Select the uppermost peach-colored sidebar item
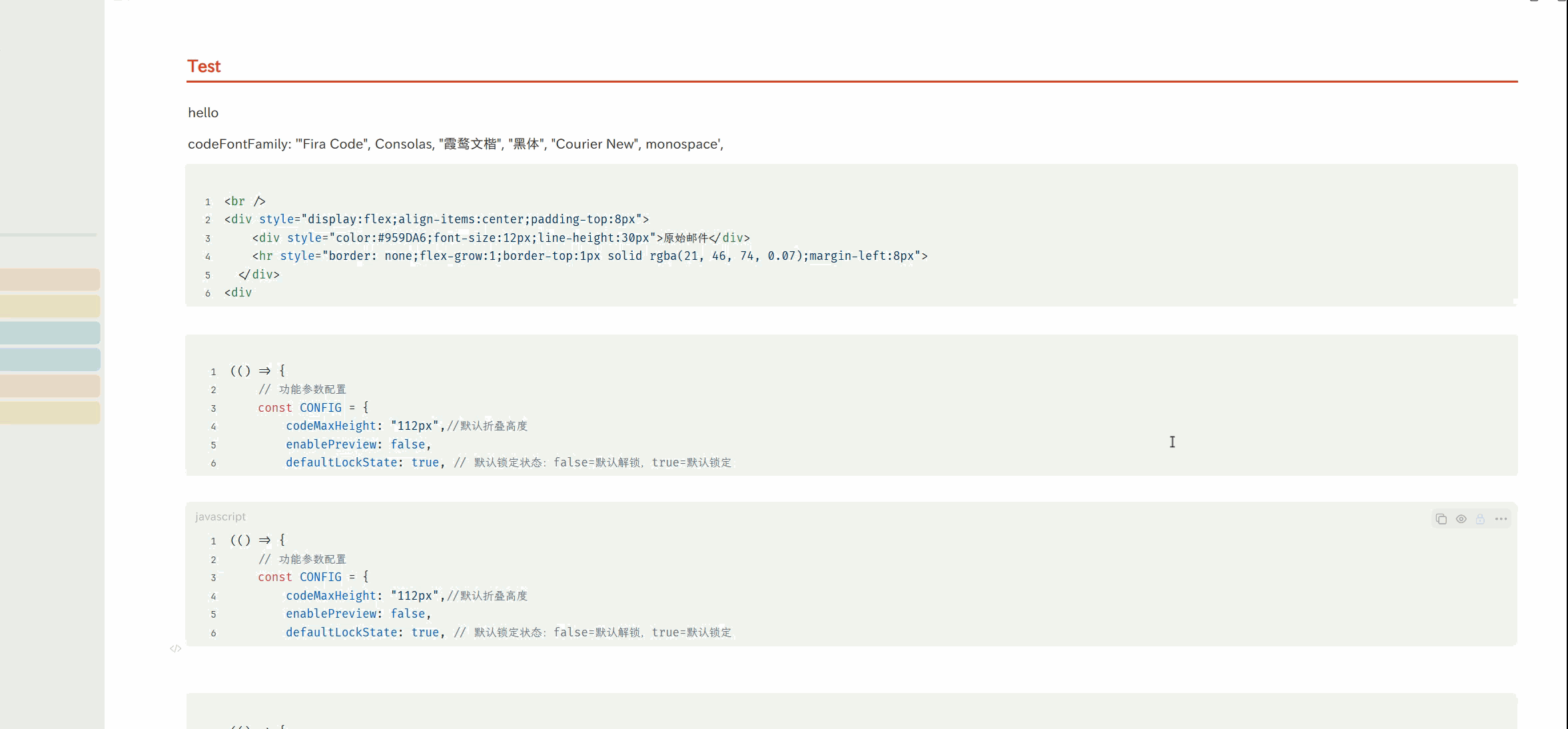The image size is (1568, 729). (x=49, y=280)
